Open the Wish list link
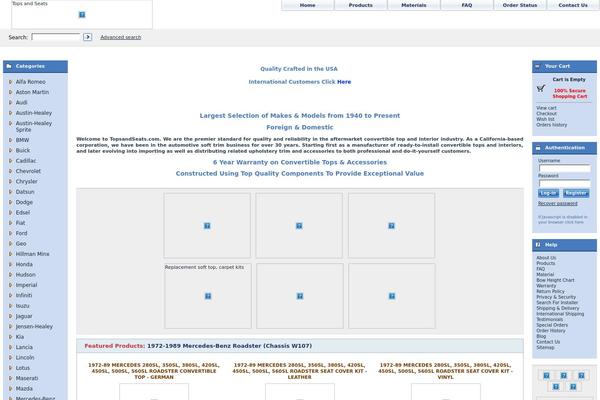600x400 pixels. 545,119
